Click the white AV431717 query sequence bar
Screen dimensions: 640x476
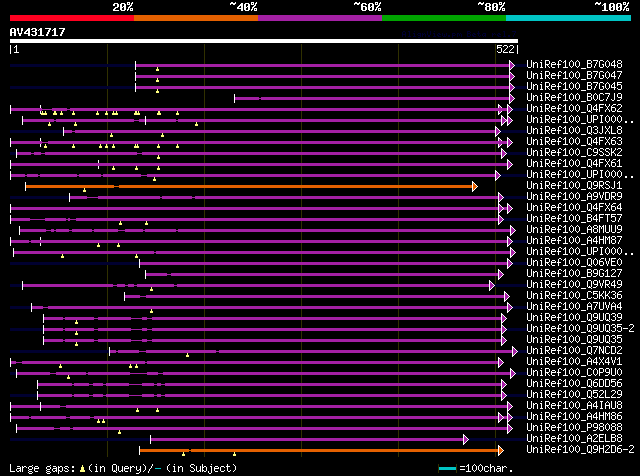[x=264, y=41]
